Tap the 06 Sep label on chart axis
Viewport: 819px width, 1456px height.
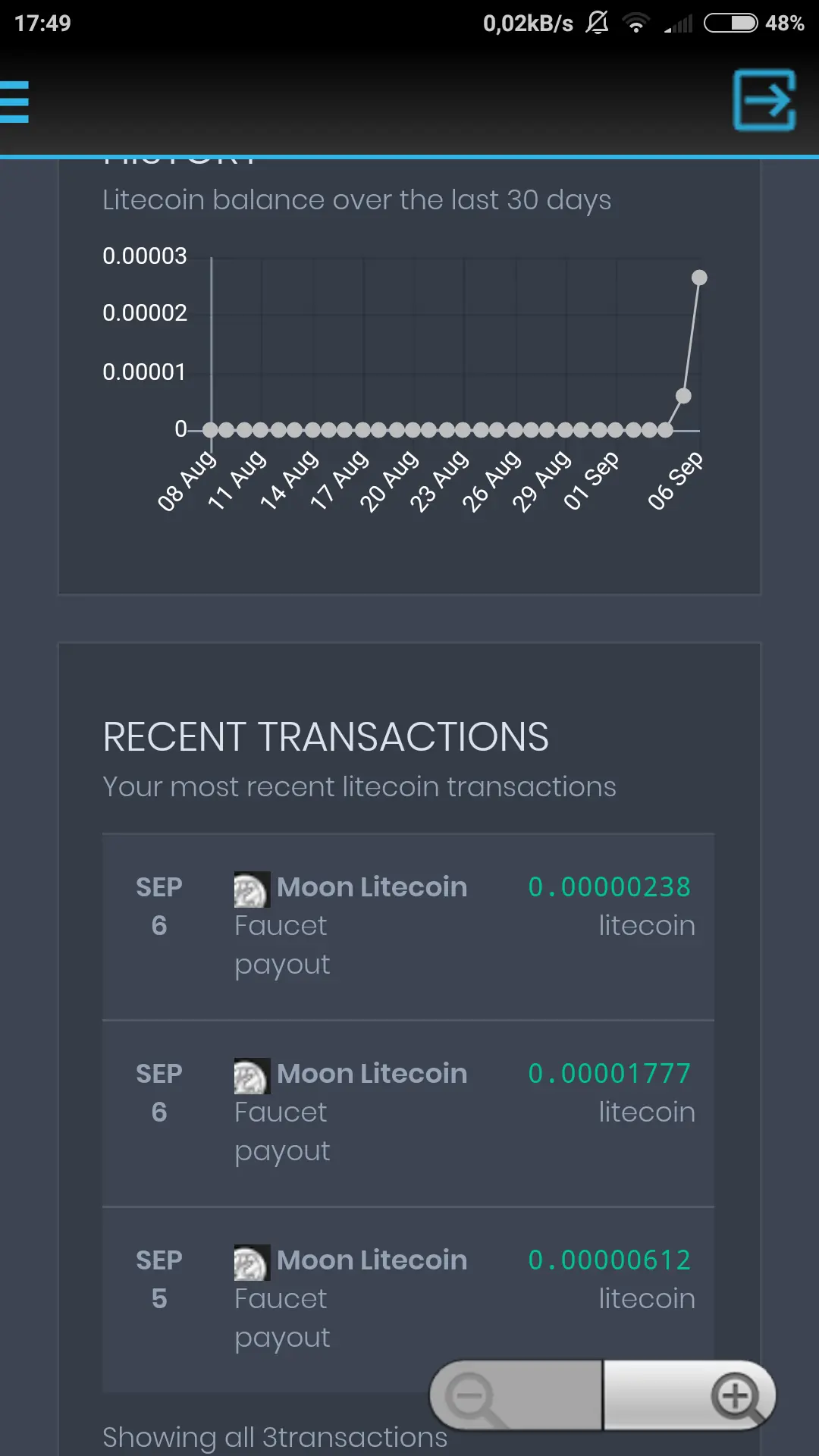click(675, 481)
